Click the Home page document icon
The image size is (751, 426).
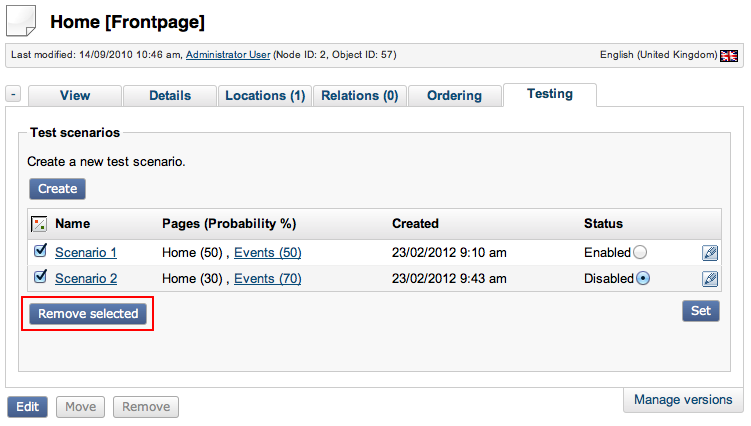coord(23,20)
